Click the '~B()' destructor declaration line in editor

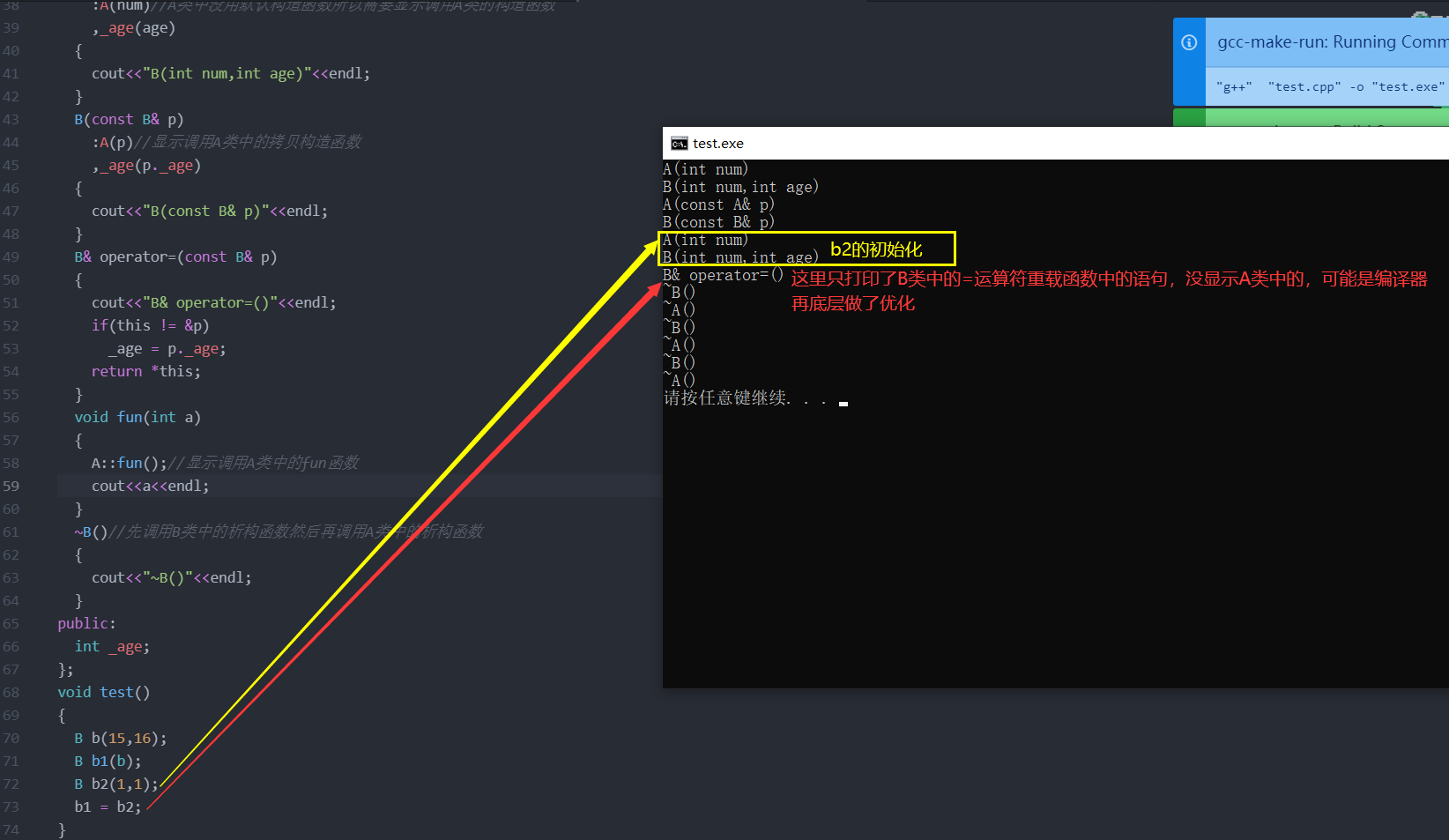[91, 532]
